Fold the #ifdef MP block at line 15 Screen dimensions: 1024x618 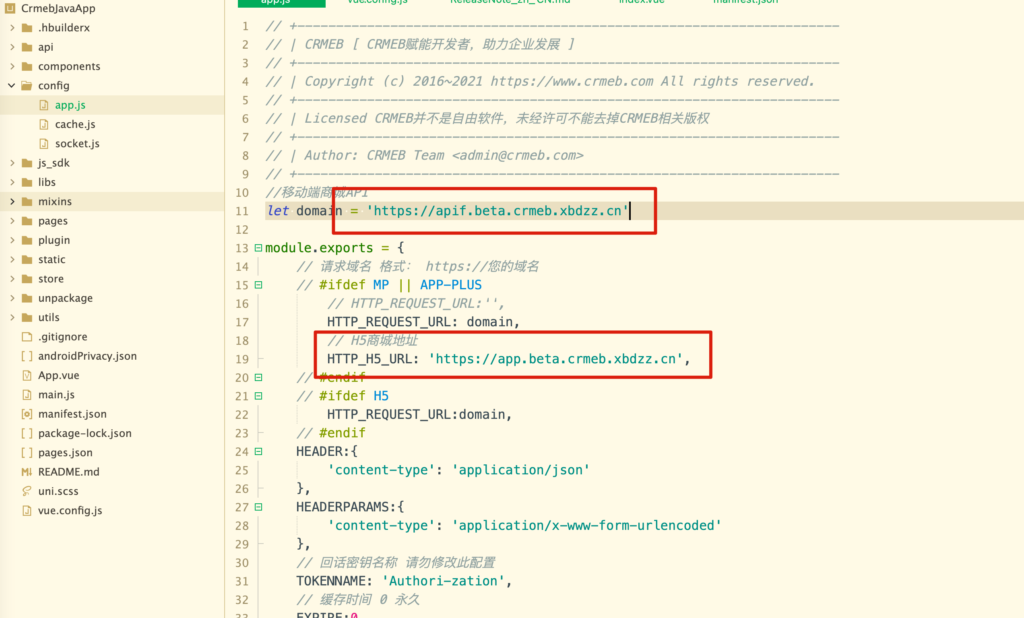pyautogui.click(x=259, y=285)
